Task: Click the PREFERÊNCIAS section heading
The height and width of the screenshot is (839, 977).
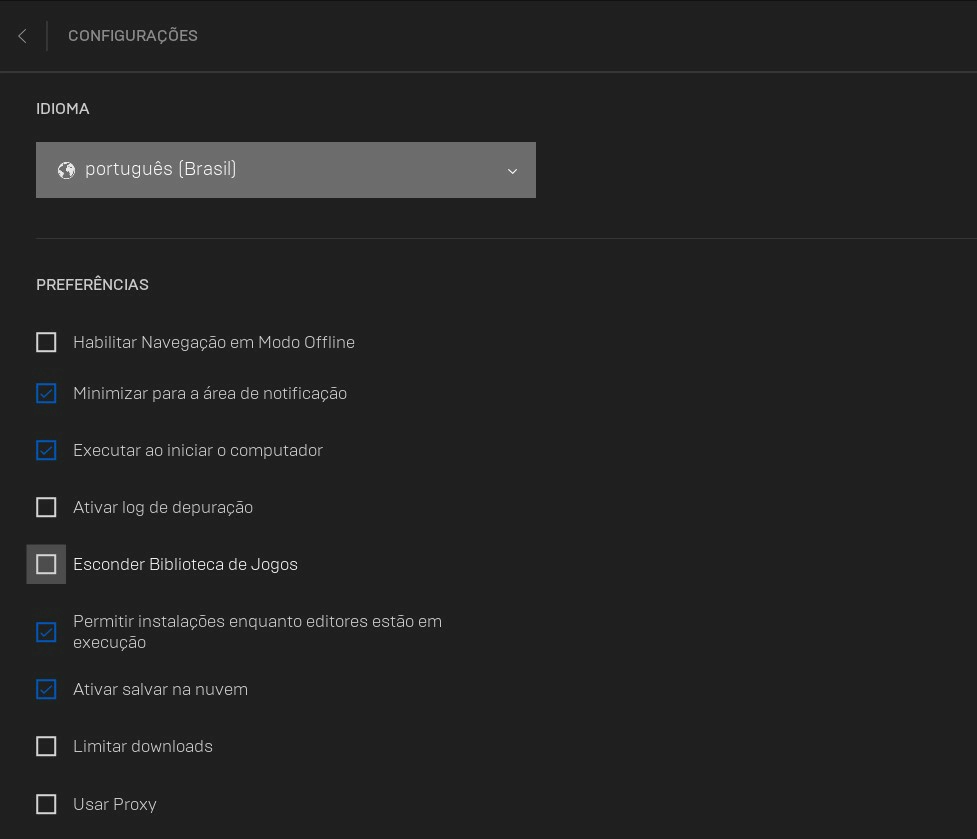Action: click(x=92, y=285)
